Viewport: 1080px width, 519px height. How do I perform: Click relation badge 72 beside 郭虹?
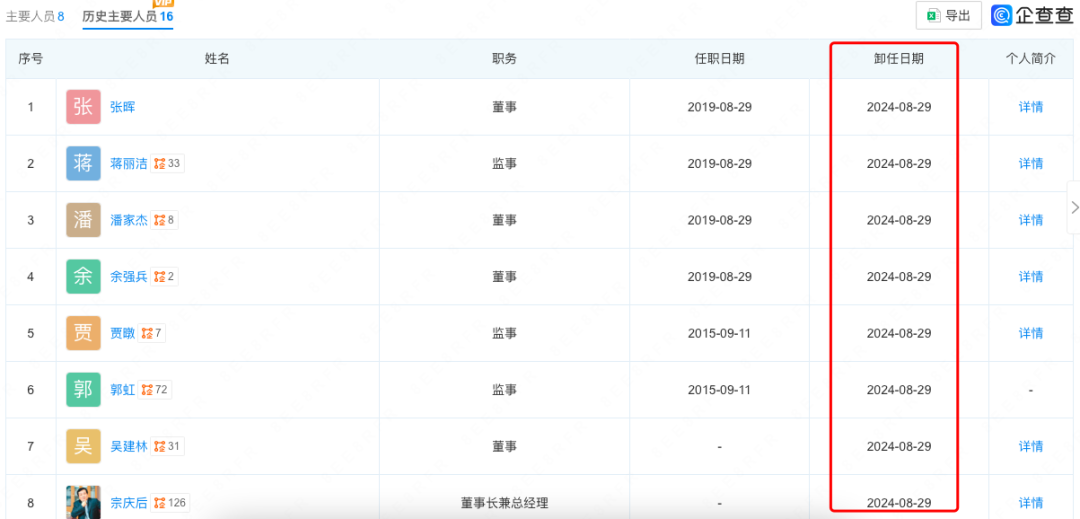click(154, 390)
